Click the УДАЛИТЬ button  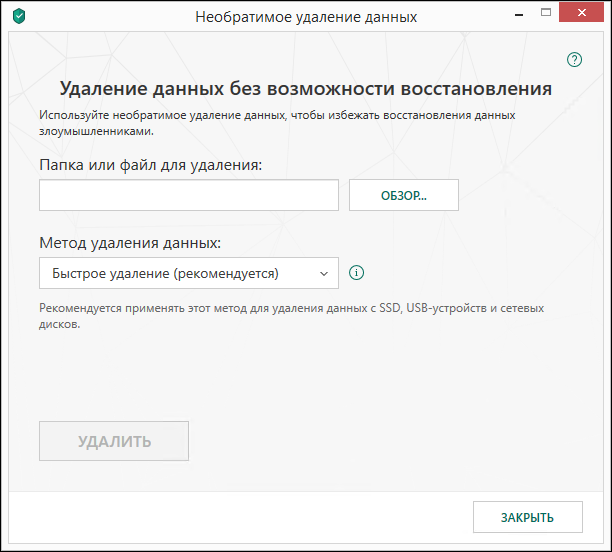click(114, 441)
